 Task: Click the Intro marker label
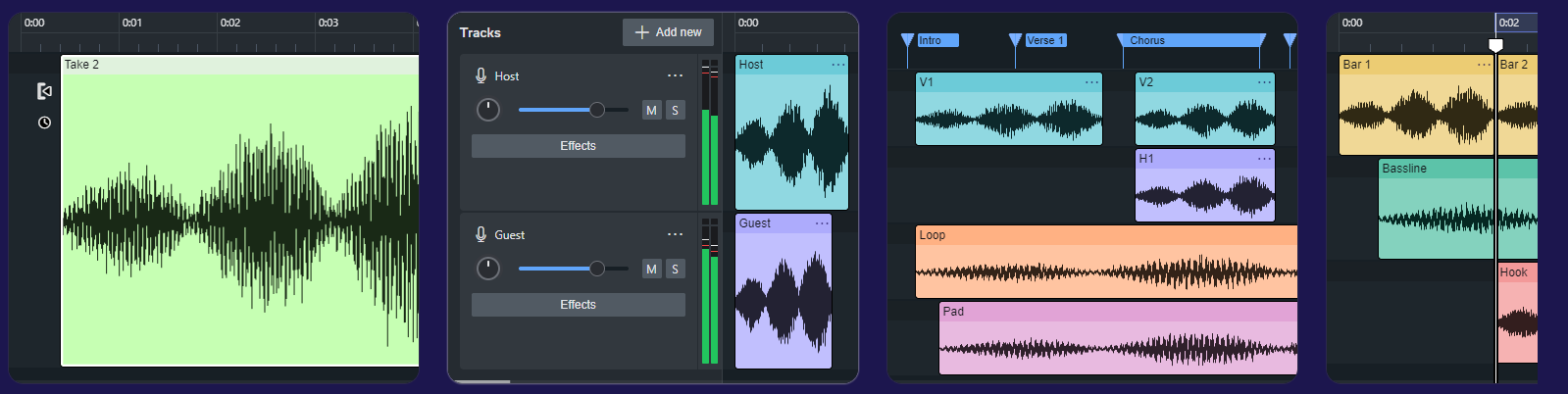(x=937, y=40)
